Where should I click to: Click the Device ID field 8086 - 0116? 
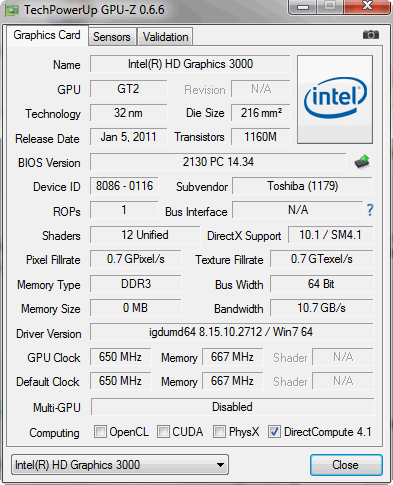(124, 186)
